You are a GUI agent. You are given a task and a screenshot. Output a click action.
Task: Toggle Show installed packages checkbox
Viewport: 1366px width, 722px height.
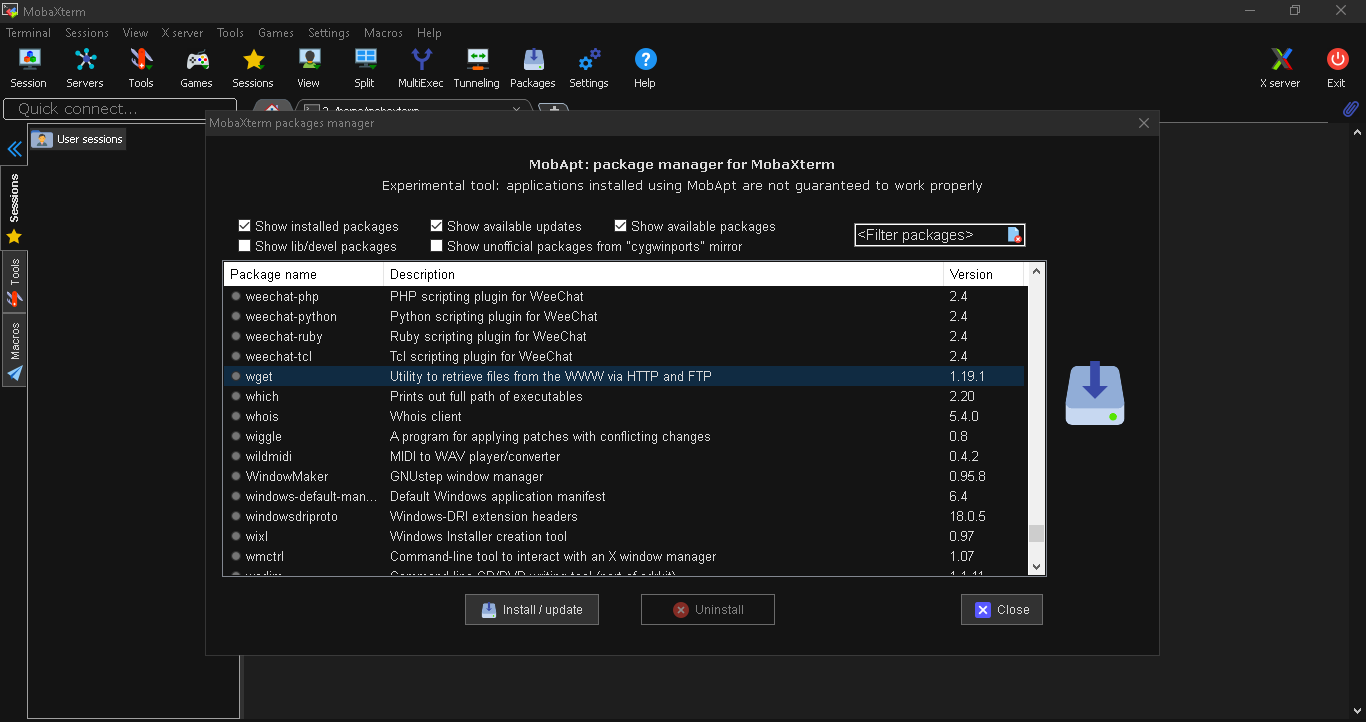click(245, 226)
